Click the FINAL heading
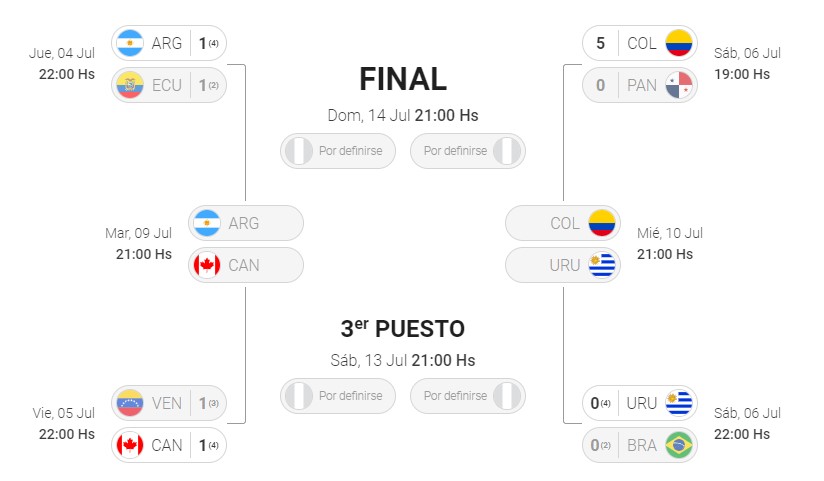Image resolution: width=824 pixels, height=481 pixels. click(403, 79)
